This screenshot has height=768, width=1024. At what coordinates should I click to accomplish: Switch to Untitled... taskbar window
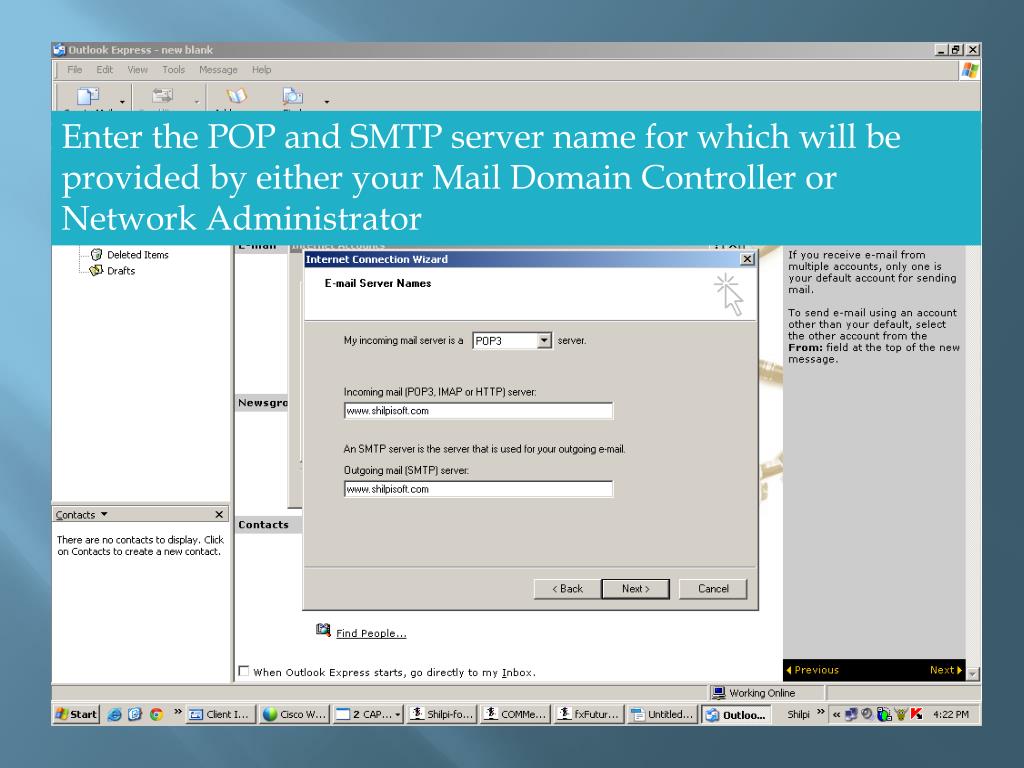(x=663, y=714)
